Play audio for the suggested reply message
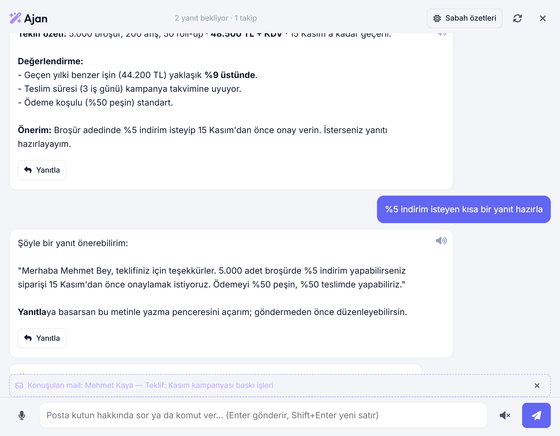Viewport: 560px width, 436px height. pos(441,241)
